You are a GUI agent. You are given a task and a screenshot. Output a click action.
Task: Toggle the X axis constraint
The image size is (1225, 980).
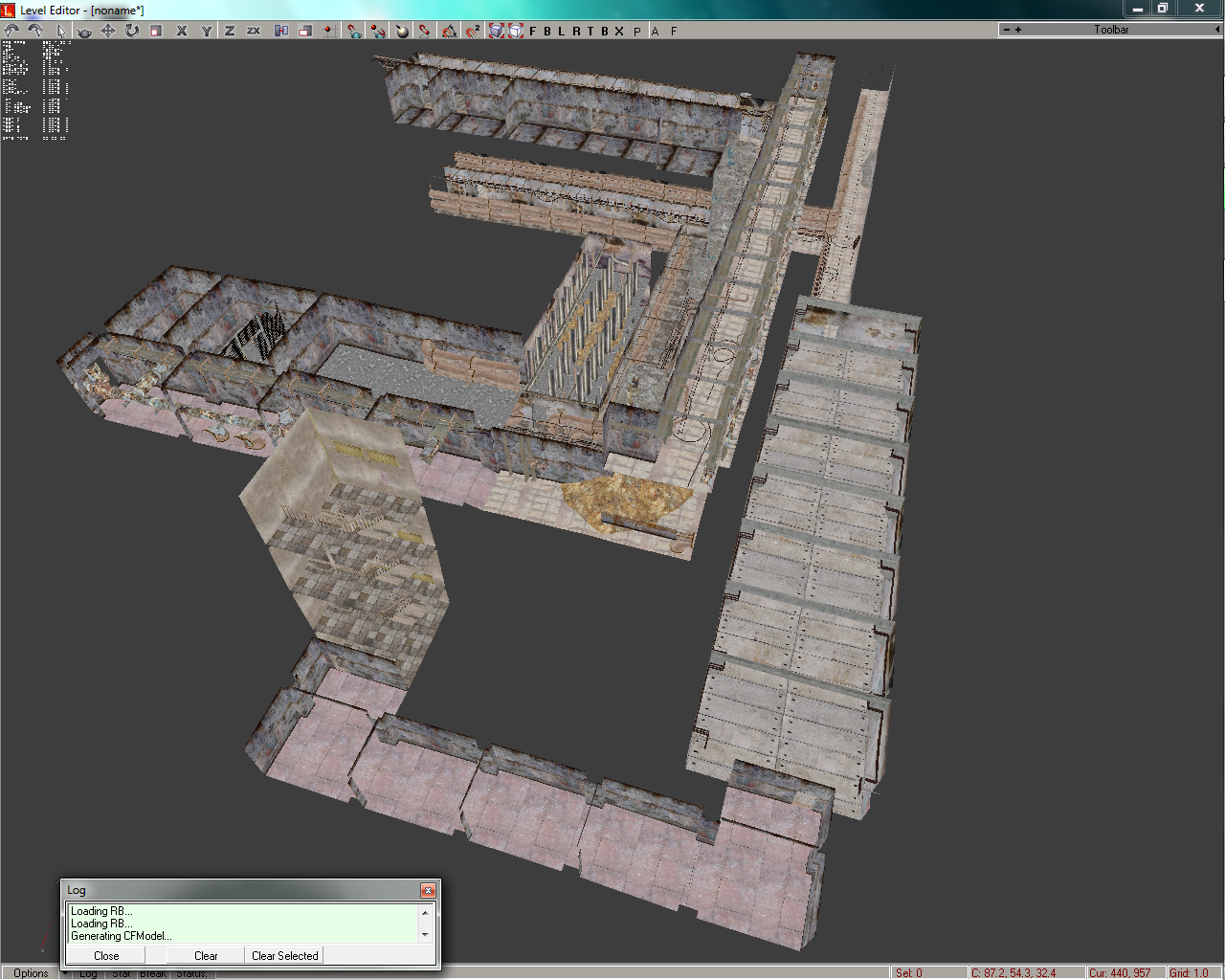tap(182, 31)
